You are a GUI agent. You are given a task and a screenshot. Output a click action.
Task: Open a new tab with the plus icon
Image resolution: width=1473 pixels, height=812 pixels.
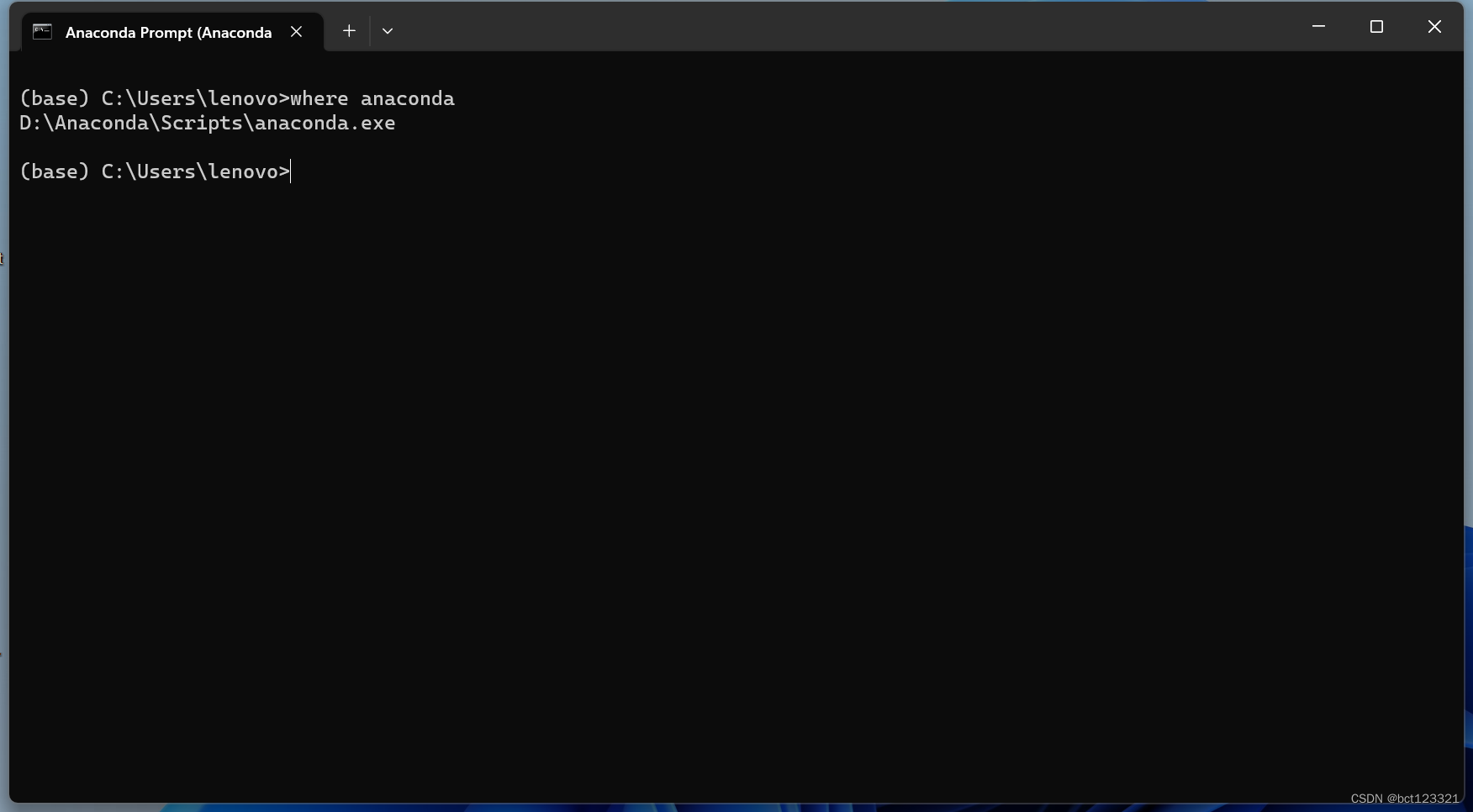(x=348, y=31)
